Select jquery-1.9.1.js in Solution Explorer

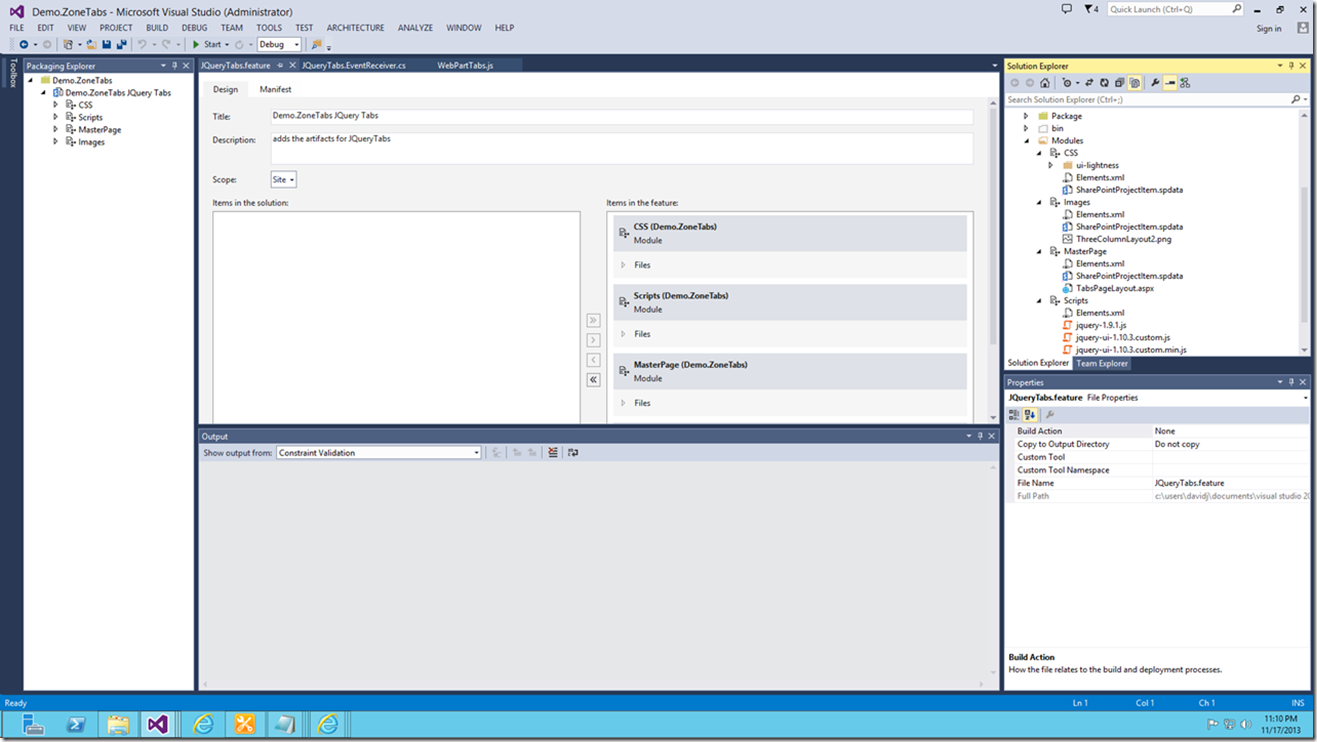[1101, 325]
